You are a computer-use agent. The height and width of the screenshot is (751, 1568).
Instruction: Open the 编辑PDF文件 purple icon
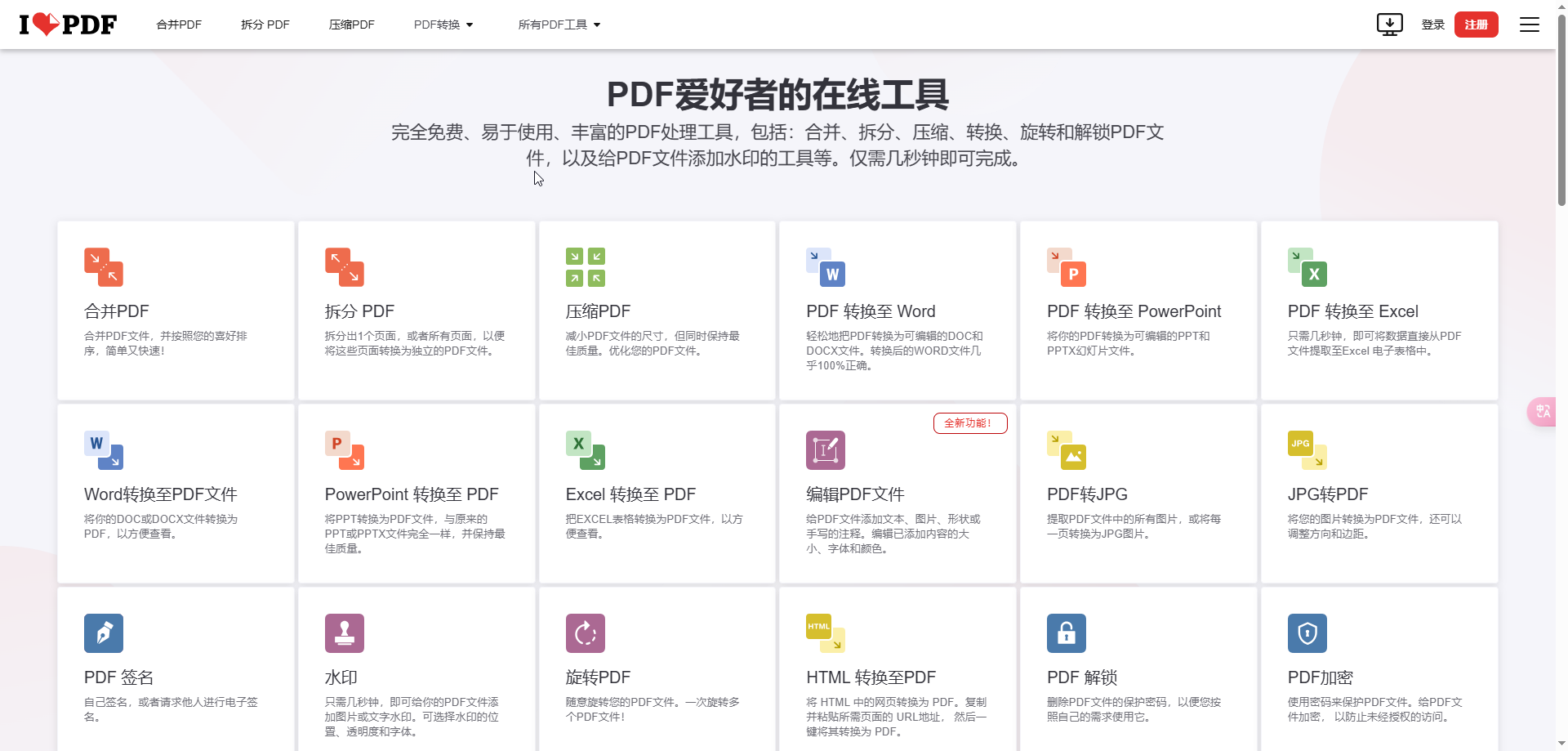(x=826, y=450)
